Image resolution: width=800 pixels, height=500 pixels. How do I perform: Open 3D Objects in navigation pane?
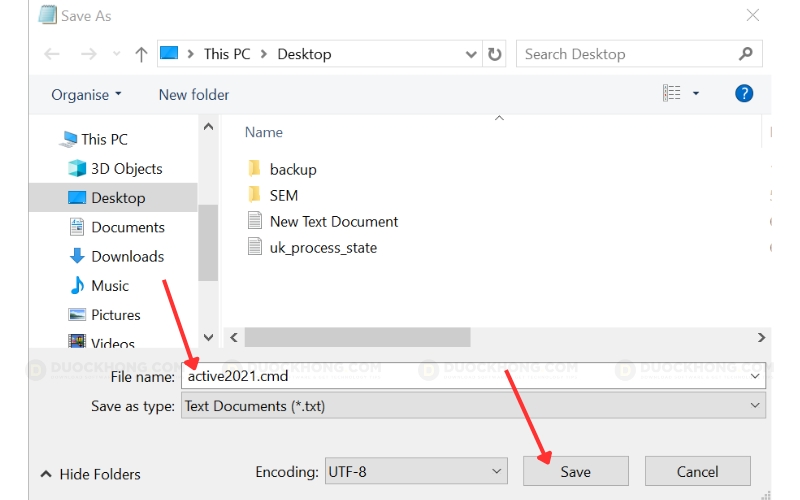pyautogui.click(x=127, y=168)
